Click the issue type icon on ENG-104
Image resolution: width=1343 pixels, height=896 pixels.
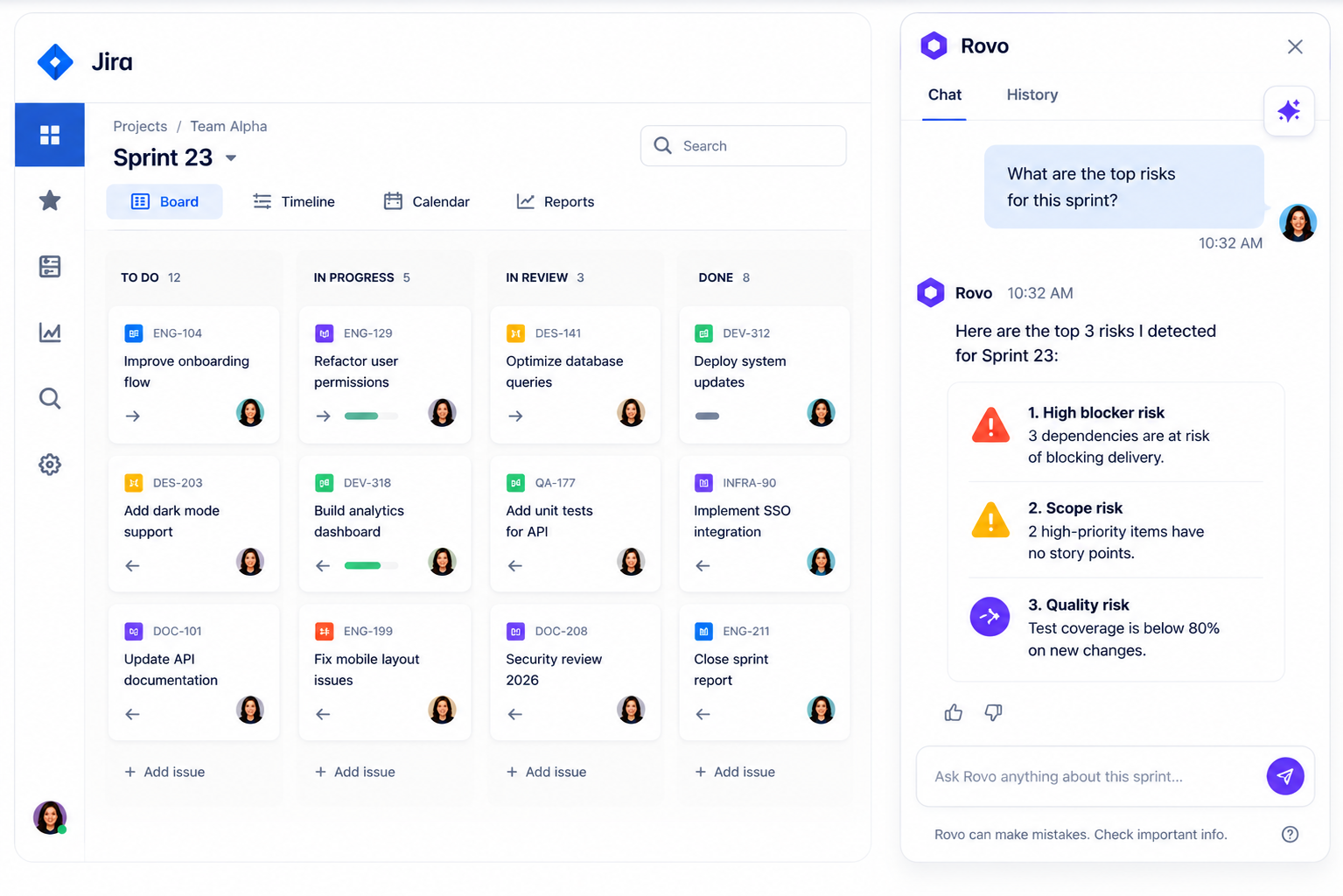click(134, 333)
